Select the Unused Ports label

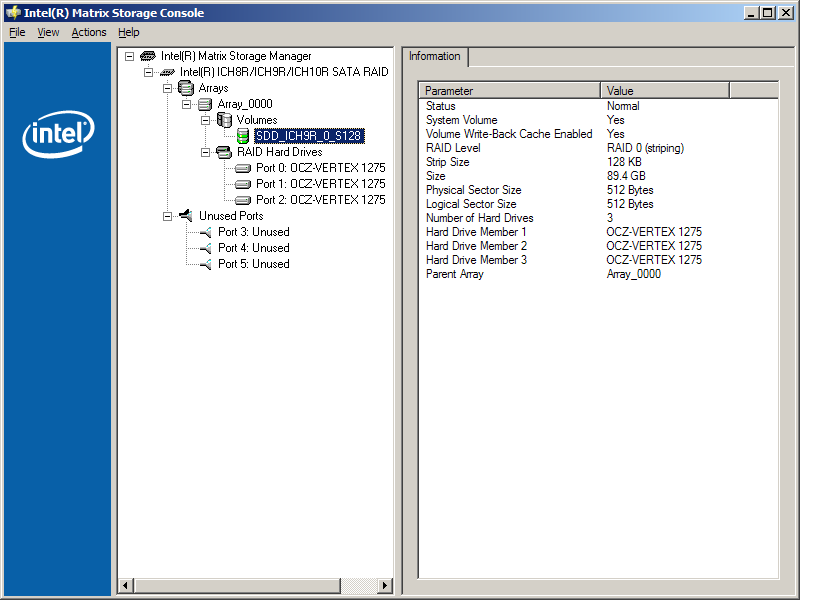tap(231, 216)
